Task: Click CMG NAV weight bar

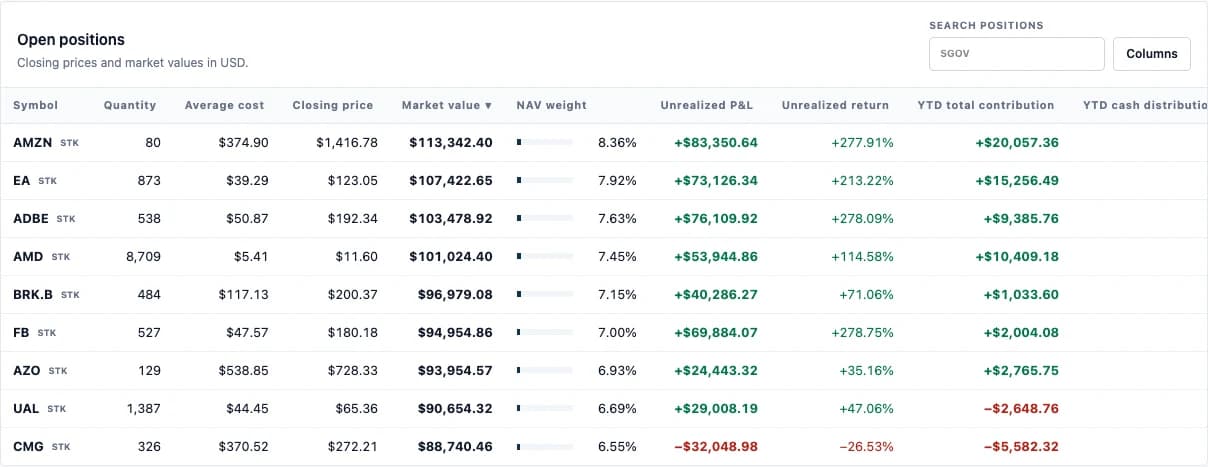Action: coord(545,447)
